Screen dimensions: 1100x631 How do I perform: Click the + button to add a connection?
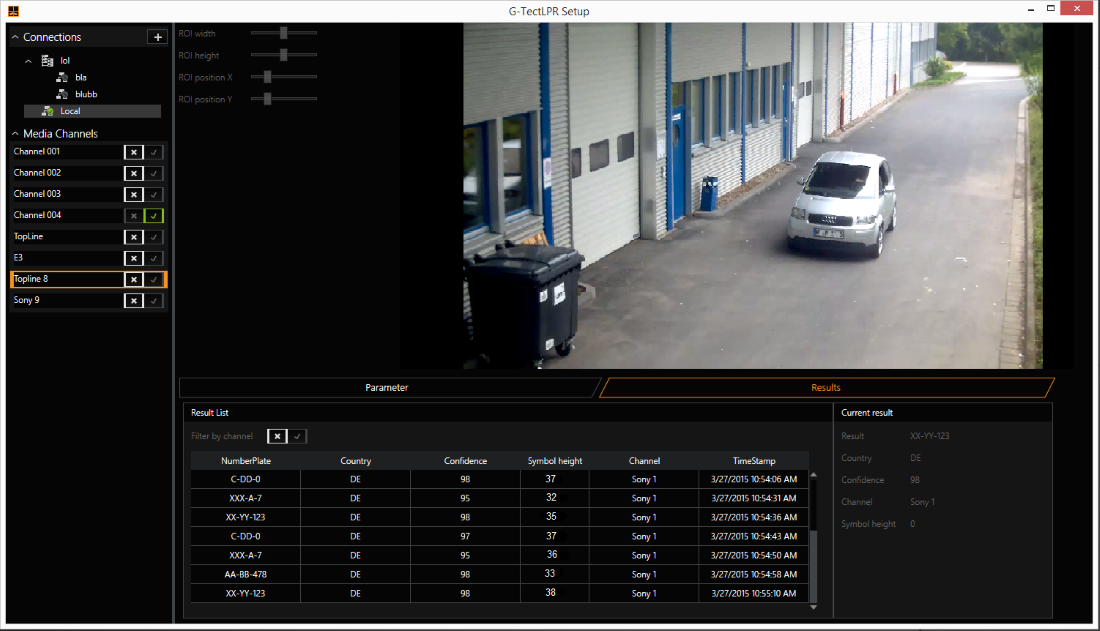tap(157, 36)
